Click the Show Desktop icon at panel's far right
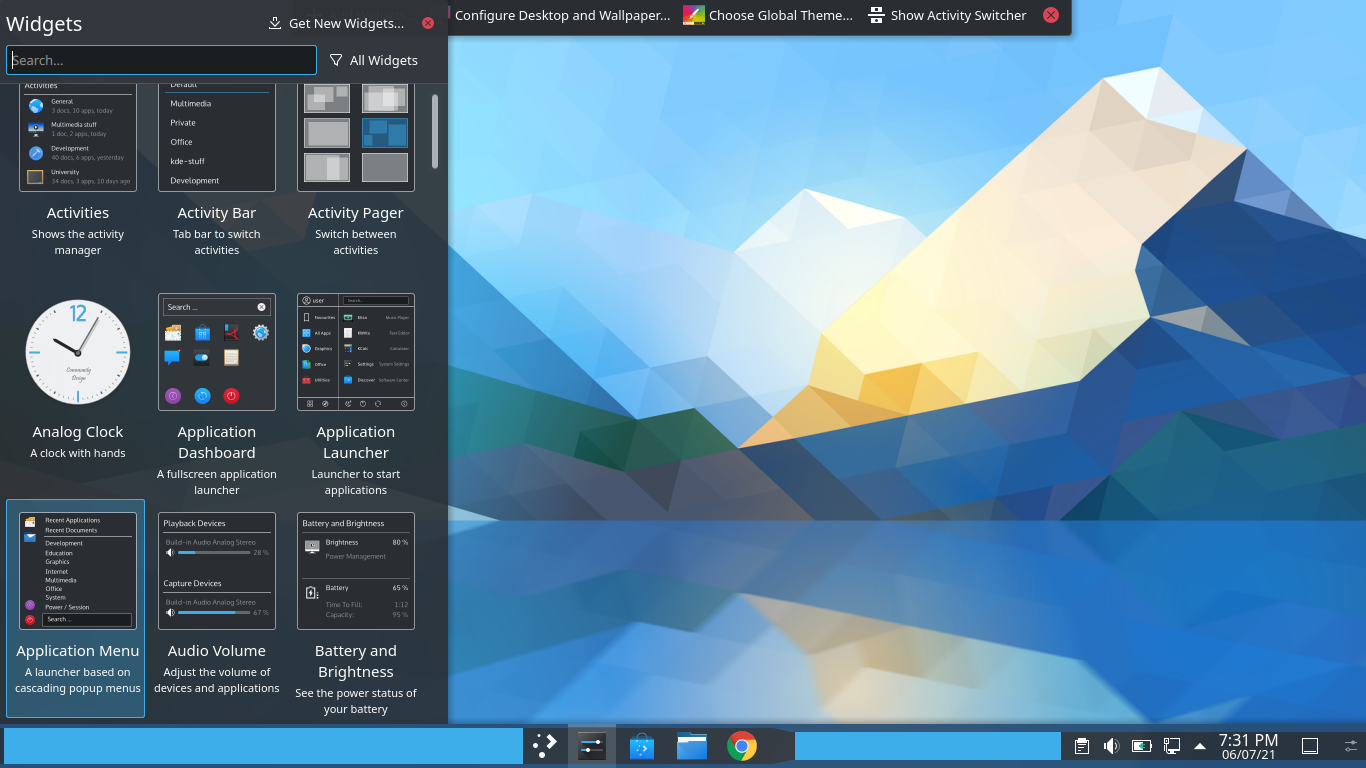1366x768 pixels. [x=1309, y=744]
